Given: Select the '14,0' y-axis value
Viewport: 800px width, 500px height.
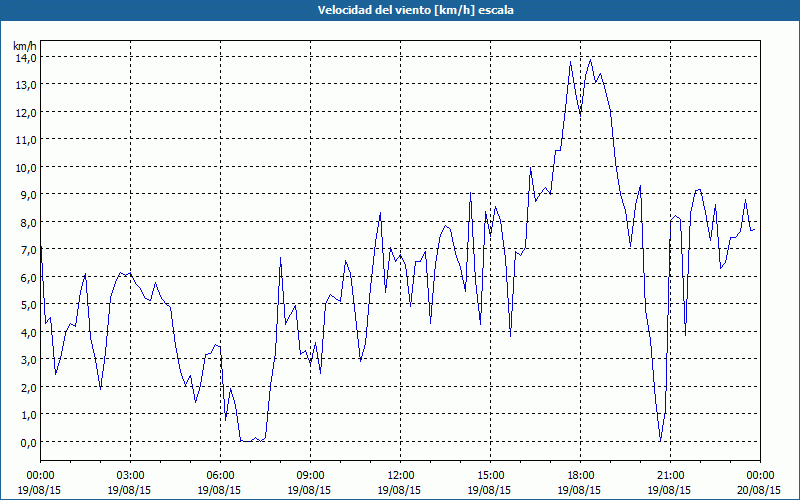Looking at the screenshot, I should pos(27,58).
